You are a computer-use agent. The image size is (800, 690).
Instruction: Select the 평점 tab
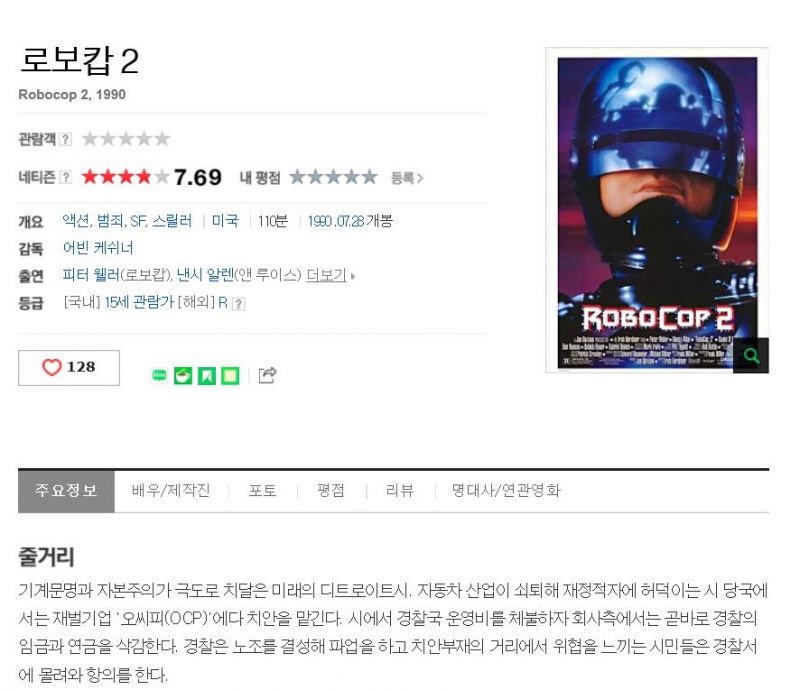point(331,490)
